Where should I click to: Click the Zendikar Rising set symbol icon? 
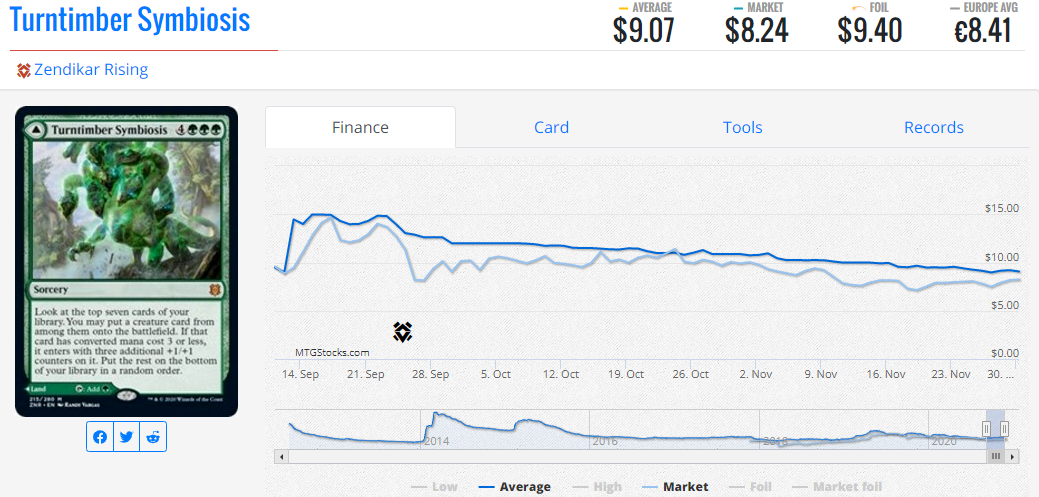[x=24, y=70]
